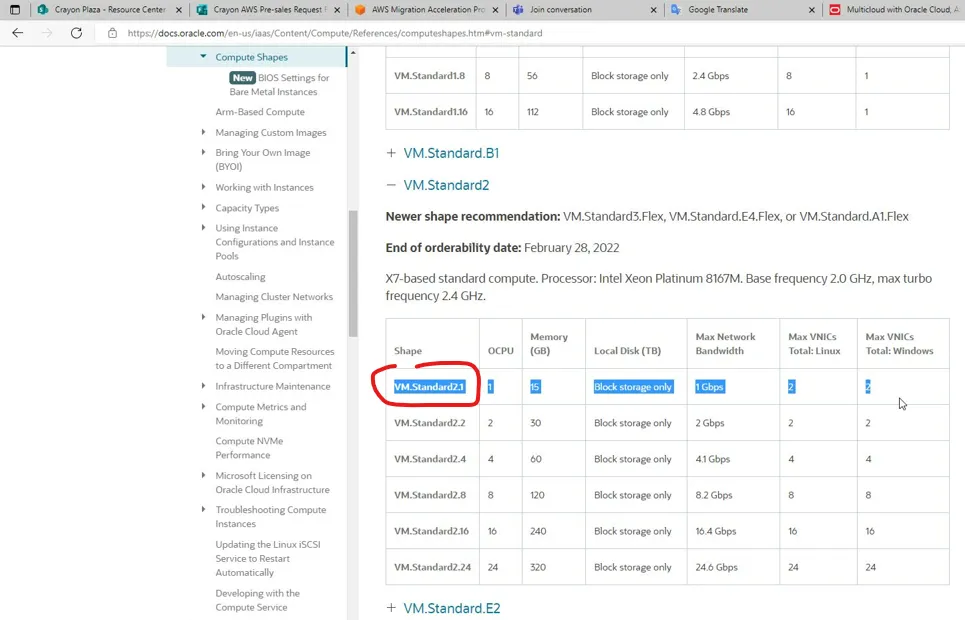Image resolution: width=965 pixels, height=620 pixels.
Task: Expand Using Instance Configurations section
Action: coord(203,227)
